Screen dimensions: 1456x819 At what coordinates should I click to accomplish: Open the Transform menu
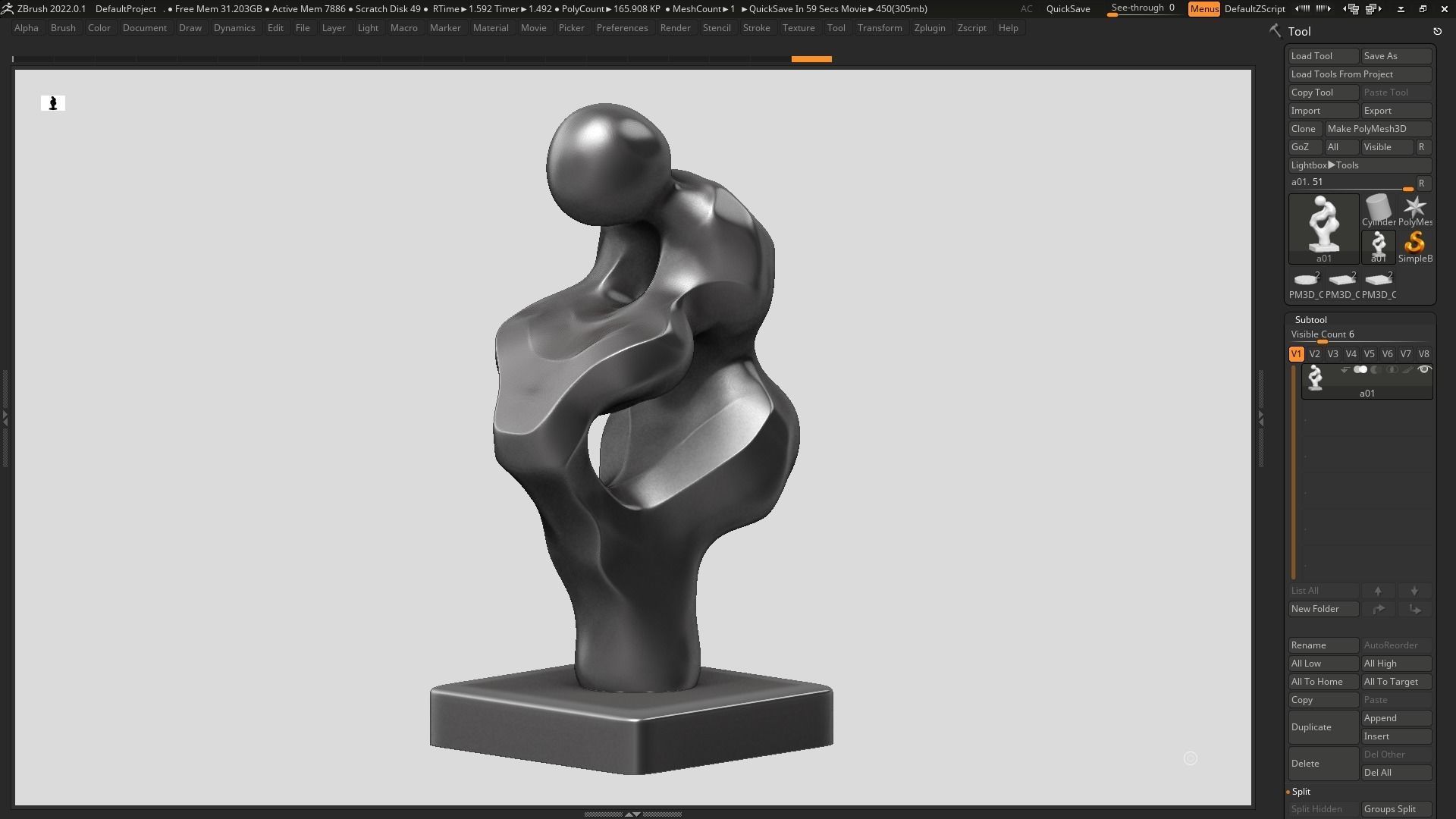tap(880, 28)
